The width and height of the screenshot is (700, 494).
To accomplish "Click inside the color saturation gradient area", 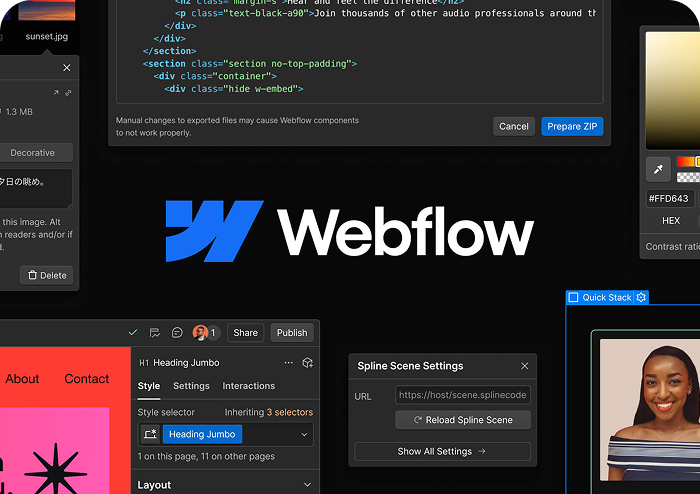I will click(672, 91).
